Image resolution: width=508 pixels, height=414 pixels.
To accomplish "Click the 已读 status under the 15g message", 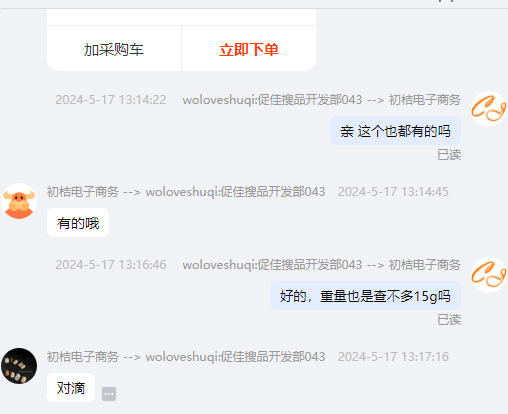I will click(x=449, y=320).
